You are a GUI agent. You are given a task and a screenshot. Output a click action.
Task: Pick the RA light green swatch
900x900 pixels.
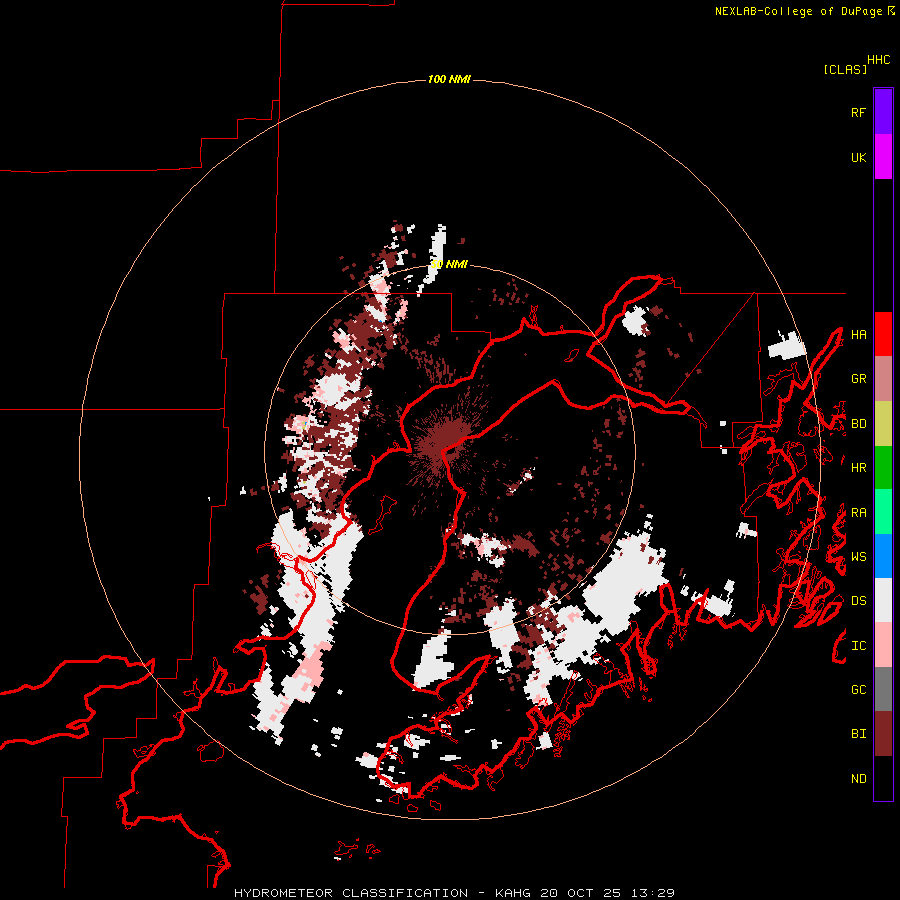883,512
